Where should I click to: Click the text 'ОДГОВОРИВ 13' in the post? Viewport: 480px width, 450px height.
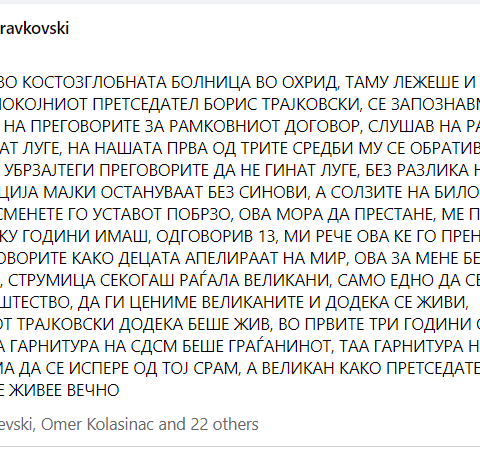[x=216, y=237]
